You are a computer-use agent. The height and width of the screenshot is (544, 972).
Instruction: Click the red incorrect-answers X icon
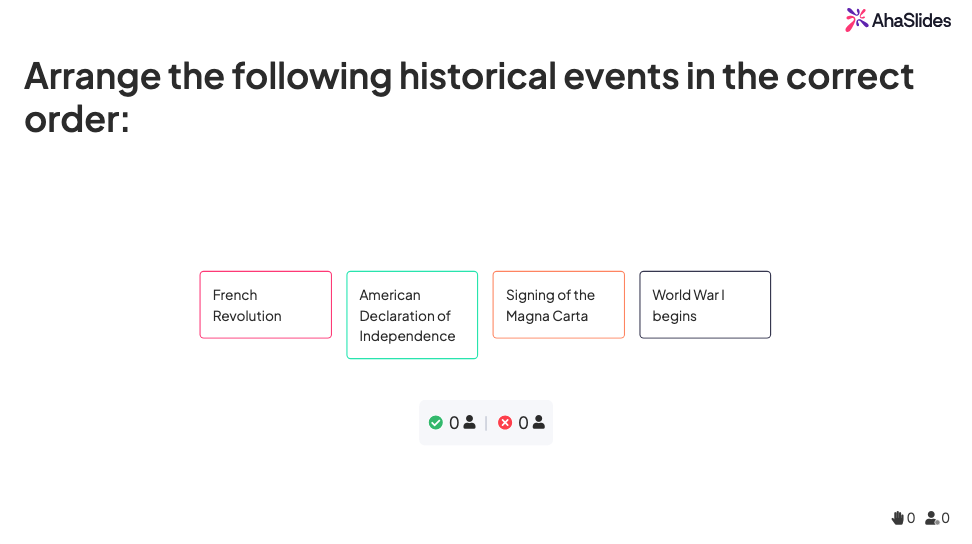[x=505, y=423]
